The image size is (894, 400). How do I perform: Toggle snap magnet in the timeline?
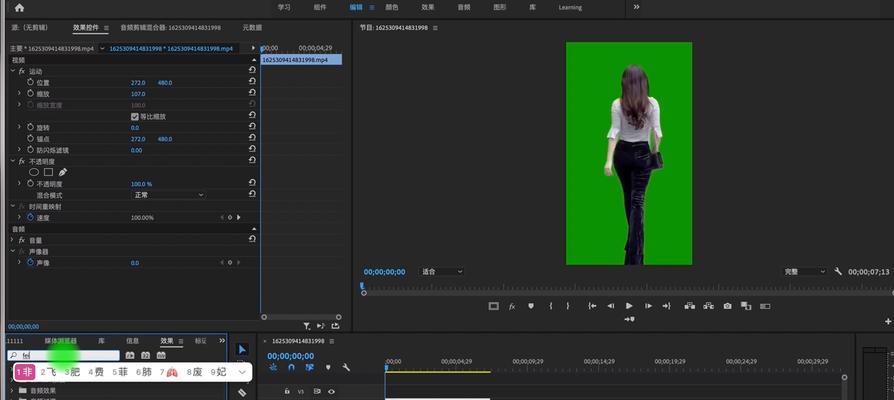[291, 368]
